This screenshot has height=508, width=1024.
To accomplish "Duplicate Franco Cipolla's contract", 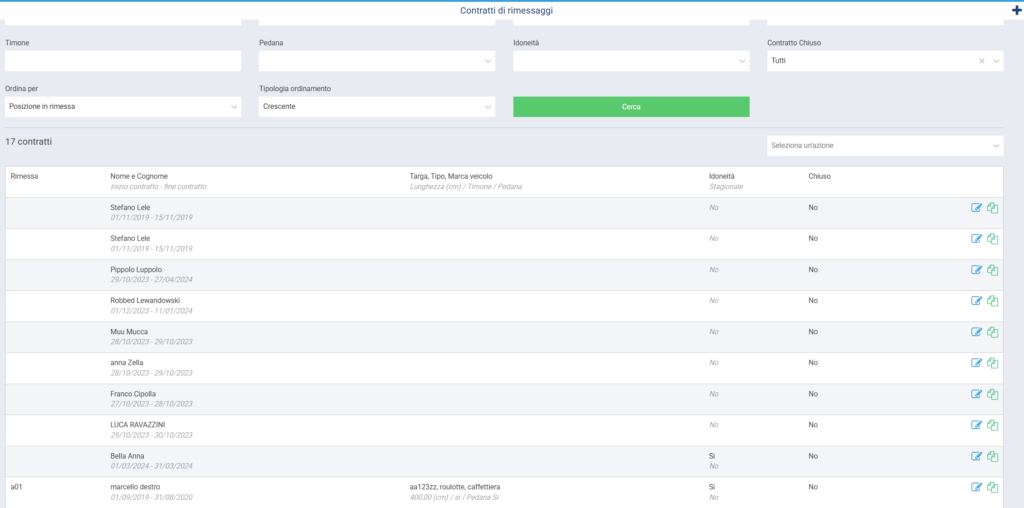I will click(993, 394).
